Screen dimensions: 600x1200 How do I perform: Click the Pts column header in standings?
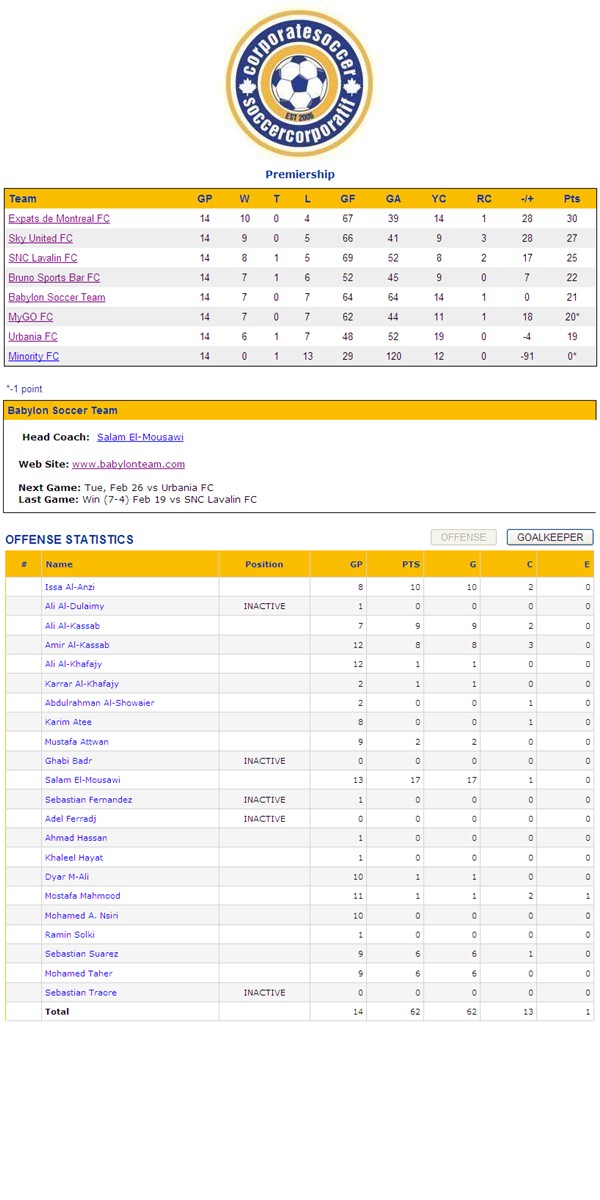[x=572, y=199]
